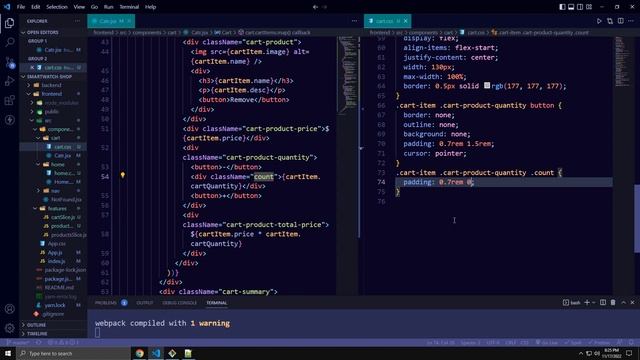Expand the backend folder
The image size is (640, 360).
[x=51, y=85]
